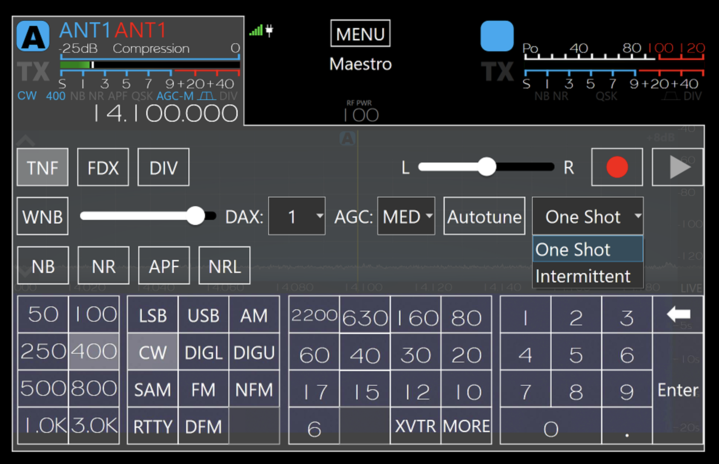The image size is (719, 464).
Task: Select the 250 Hz filter width
Action: (43, 352)
